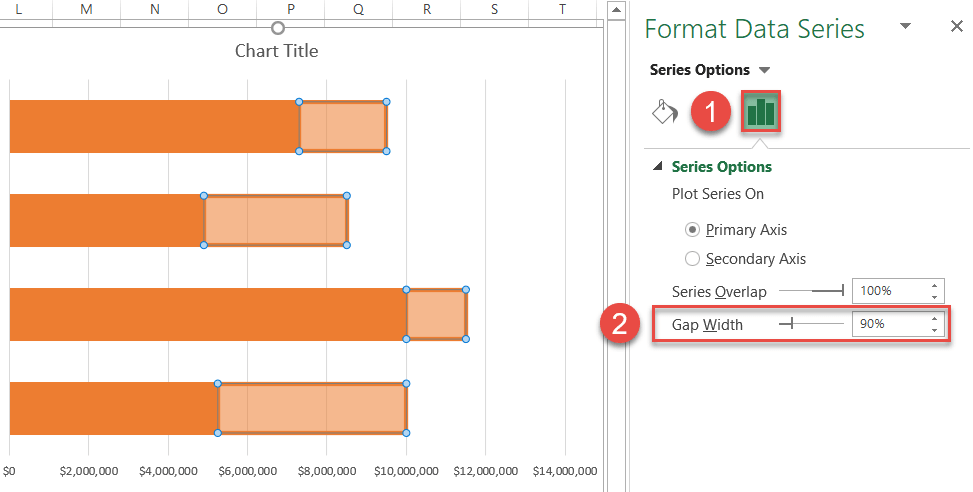The image size is (973, 492).
Task: Collapse the green Series Options section
Action: click(658, 166)
